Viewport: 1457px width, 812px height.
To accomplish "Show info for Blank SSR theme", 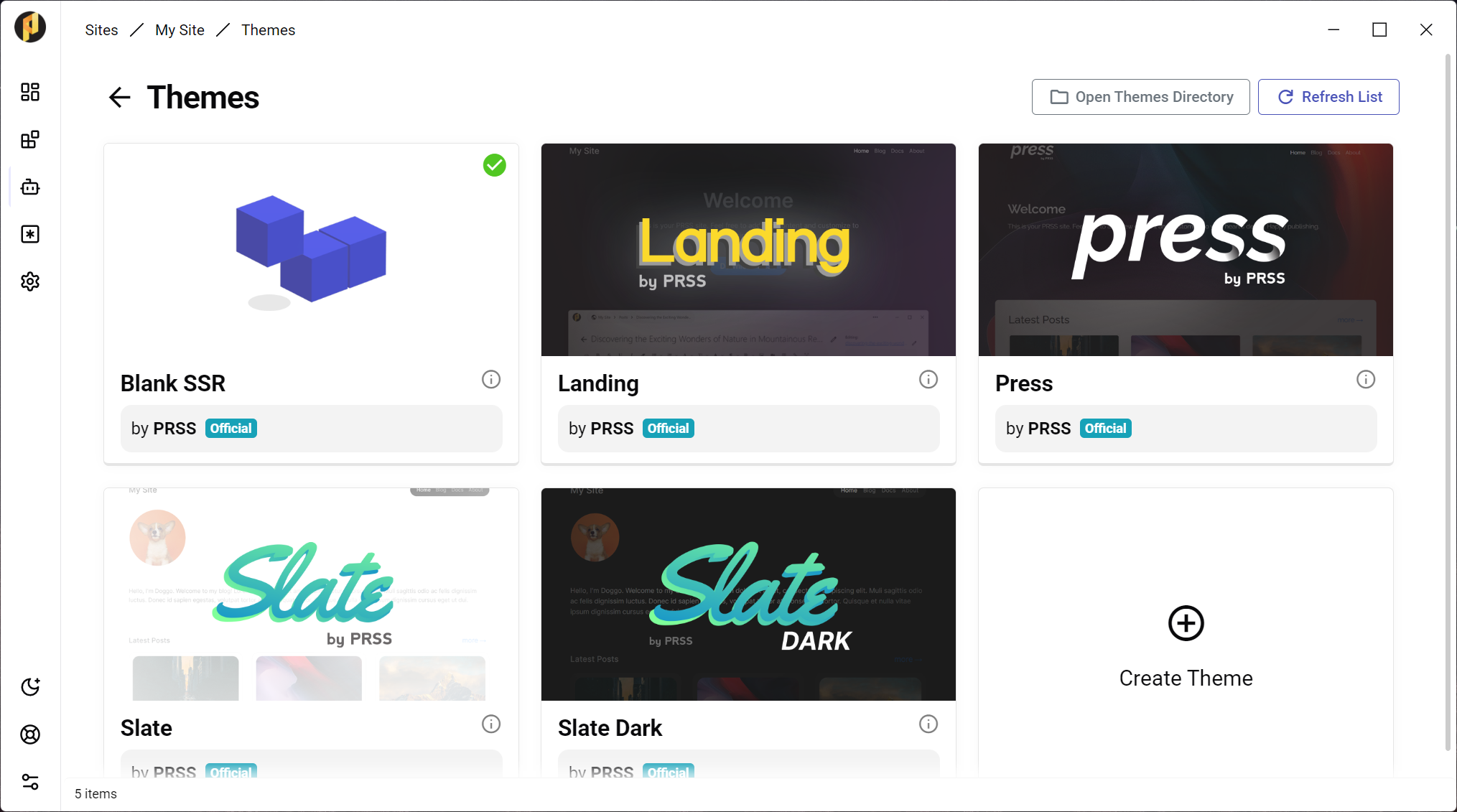I will (491, 379).
